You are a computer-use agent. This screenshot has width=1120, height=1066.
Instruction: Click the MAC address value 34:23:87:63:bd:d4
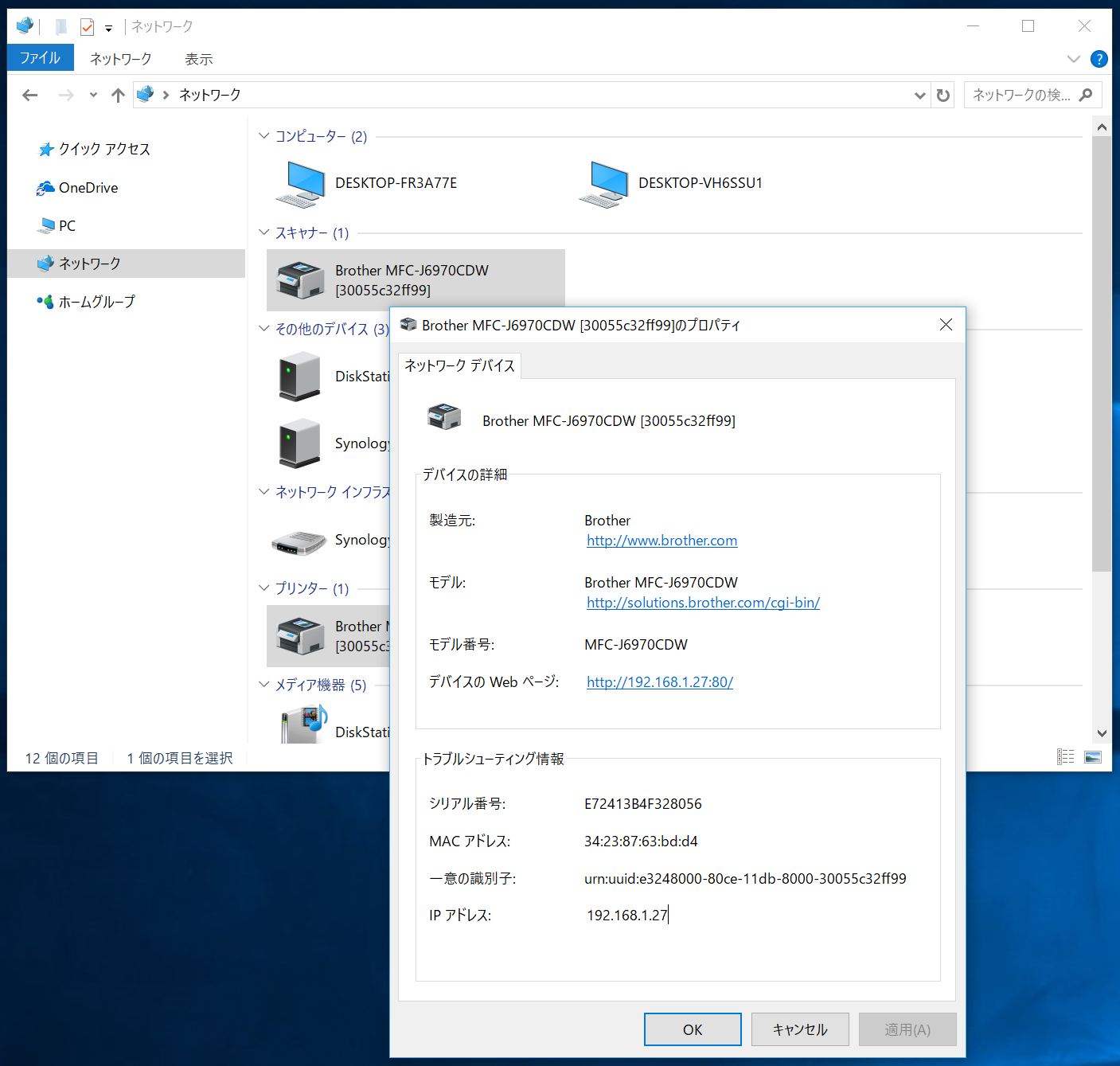(642, 841)
